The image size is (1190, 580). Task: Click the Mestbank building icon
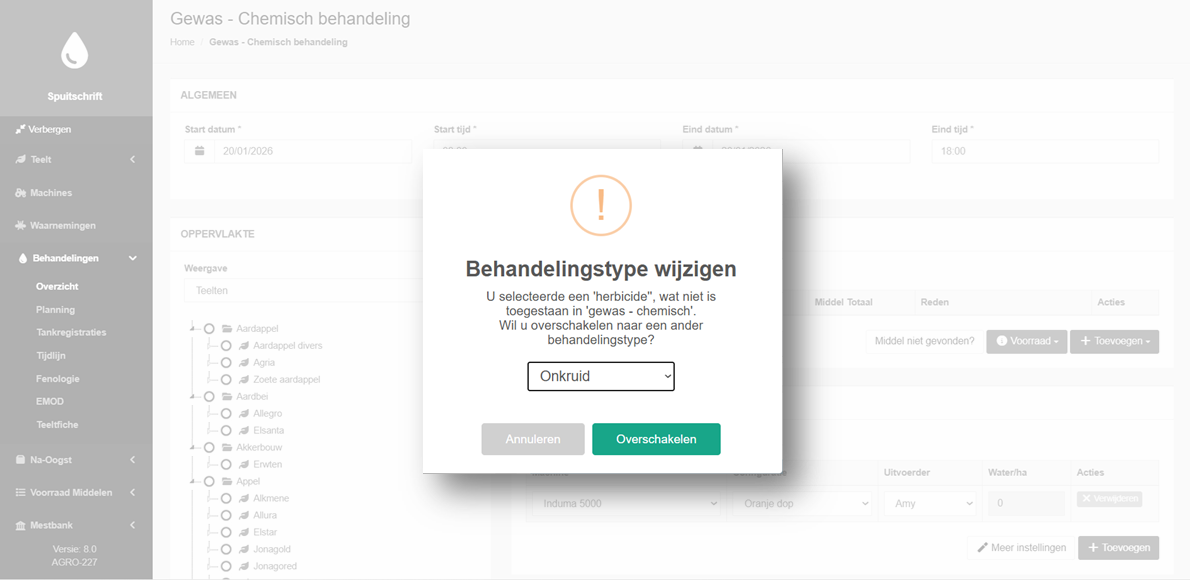coord(20,525)
